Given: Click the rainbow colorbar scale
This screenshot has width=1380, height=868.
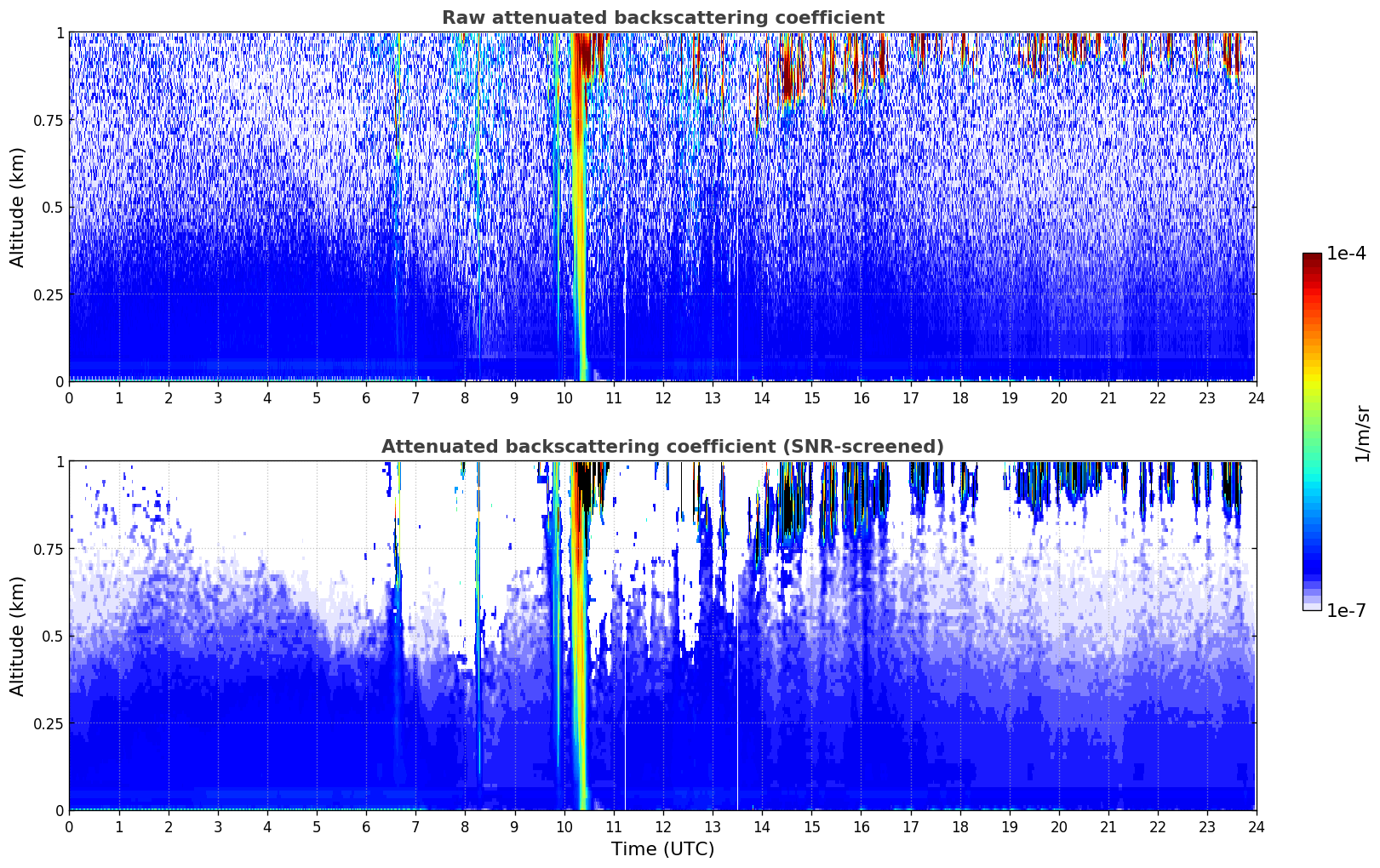Looking at the screenshot, I should pyautogui.click(x=1312, y=431).
